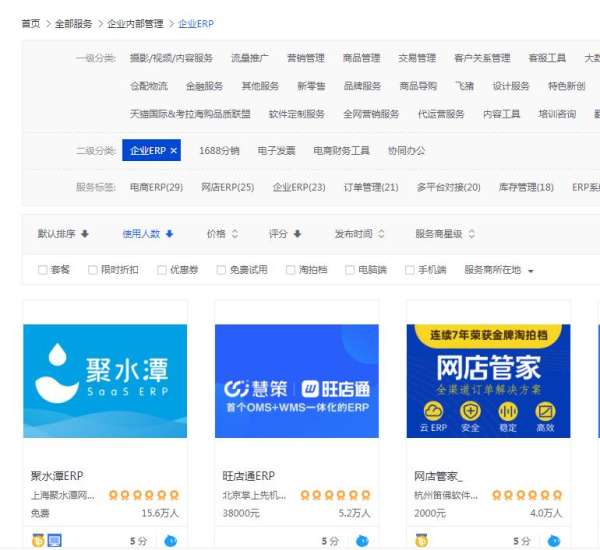Select the 飞猪 category
The height and width of the screenshot is (550, 600).
[465, 86]
